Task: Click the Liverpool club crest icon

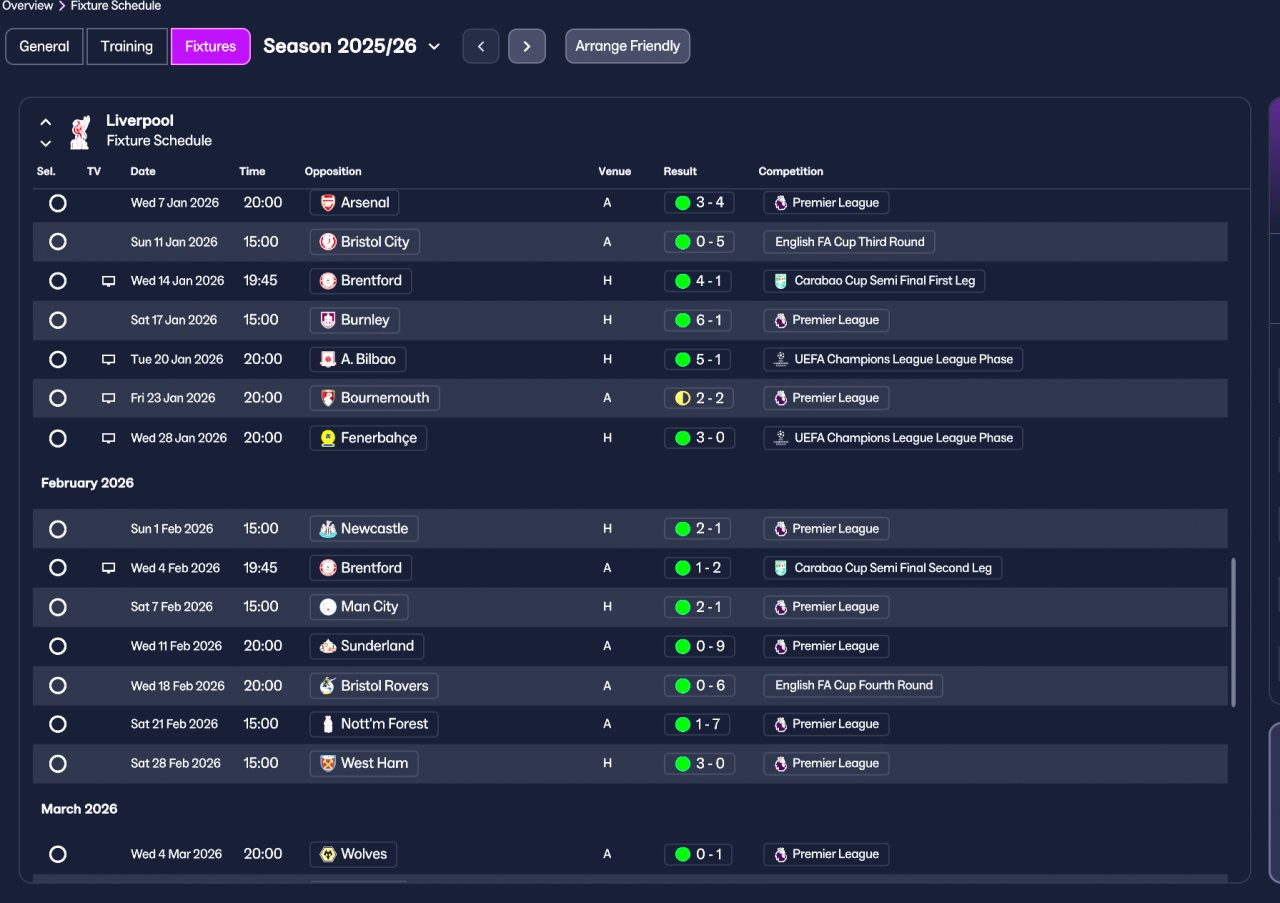Action: (x=80, y=131)
